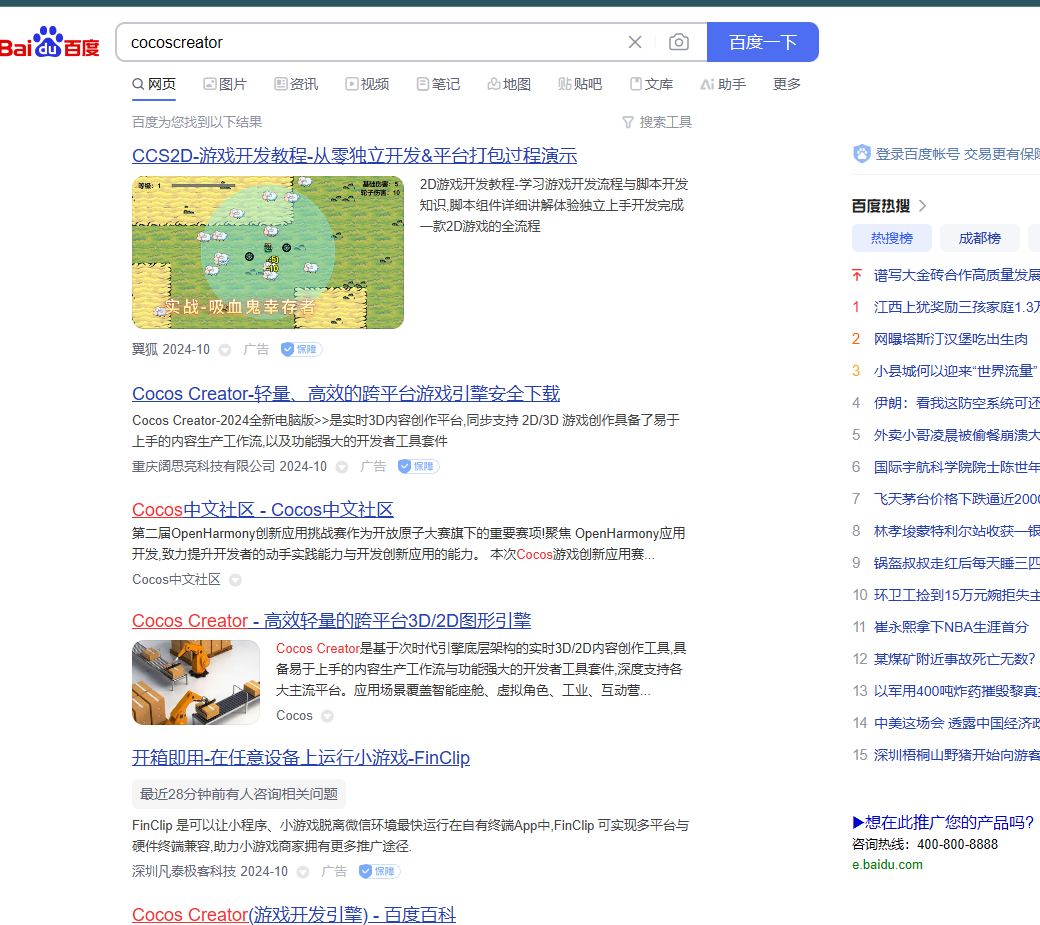Open hot search 某煤矿附近事故死亡无数
The width and height of the screenshot is (1040, 925).
pyautogui.click(x=954, y=659)
